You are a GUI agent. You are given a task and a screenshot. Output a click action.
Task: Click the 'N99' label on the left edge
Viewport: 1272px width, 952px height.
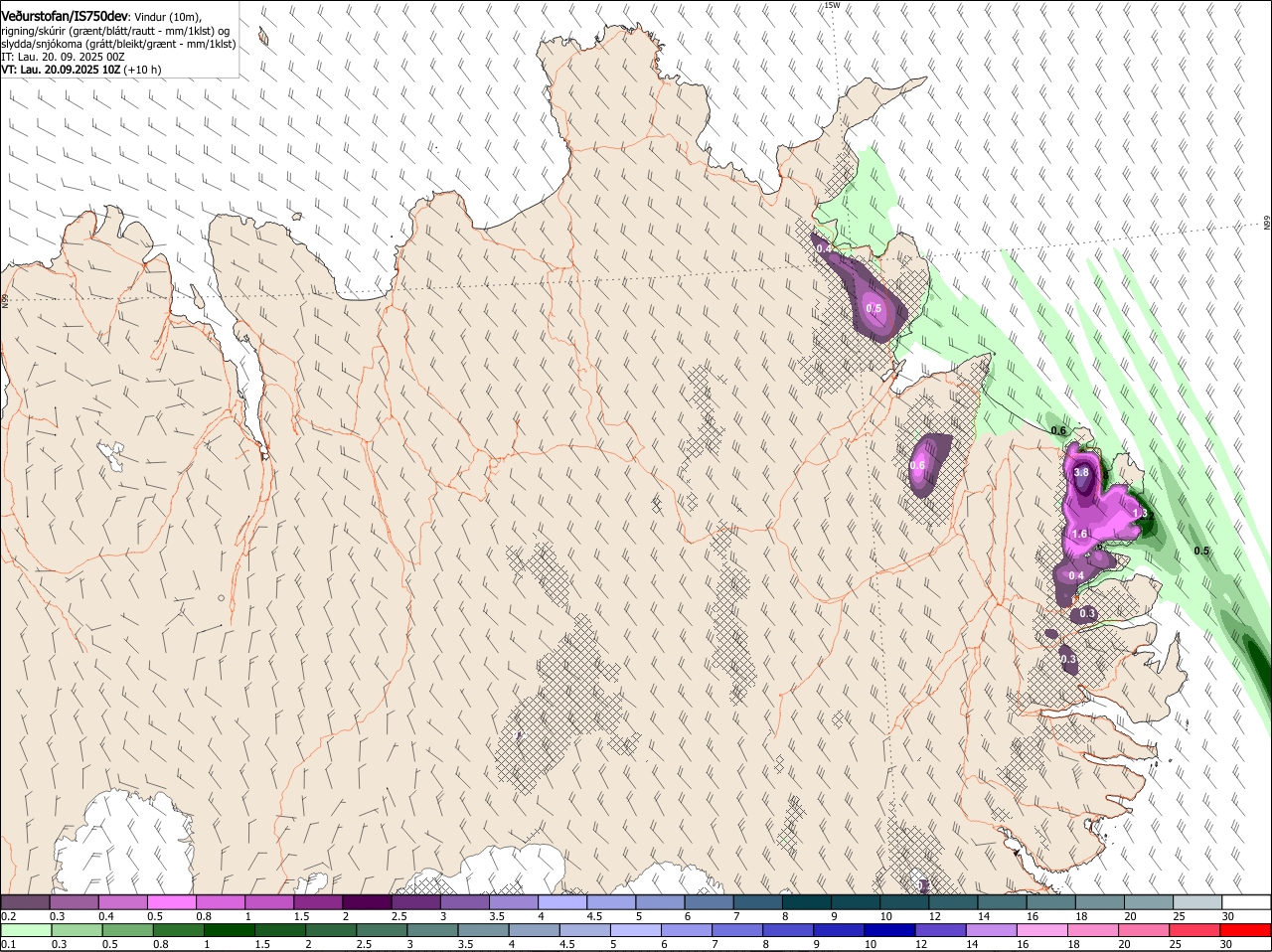[x=5, y=299]
